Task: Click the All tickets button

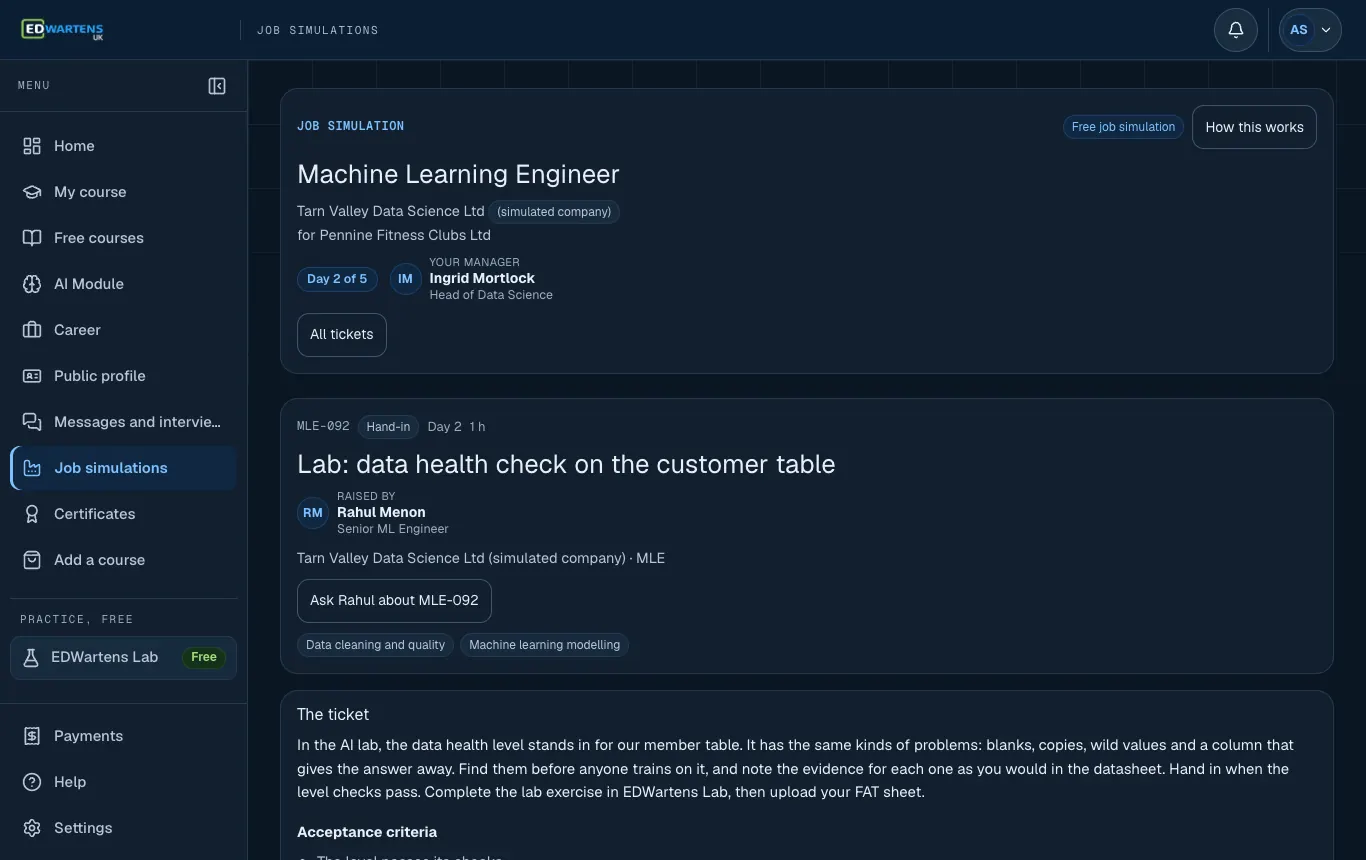Action: 342,335
